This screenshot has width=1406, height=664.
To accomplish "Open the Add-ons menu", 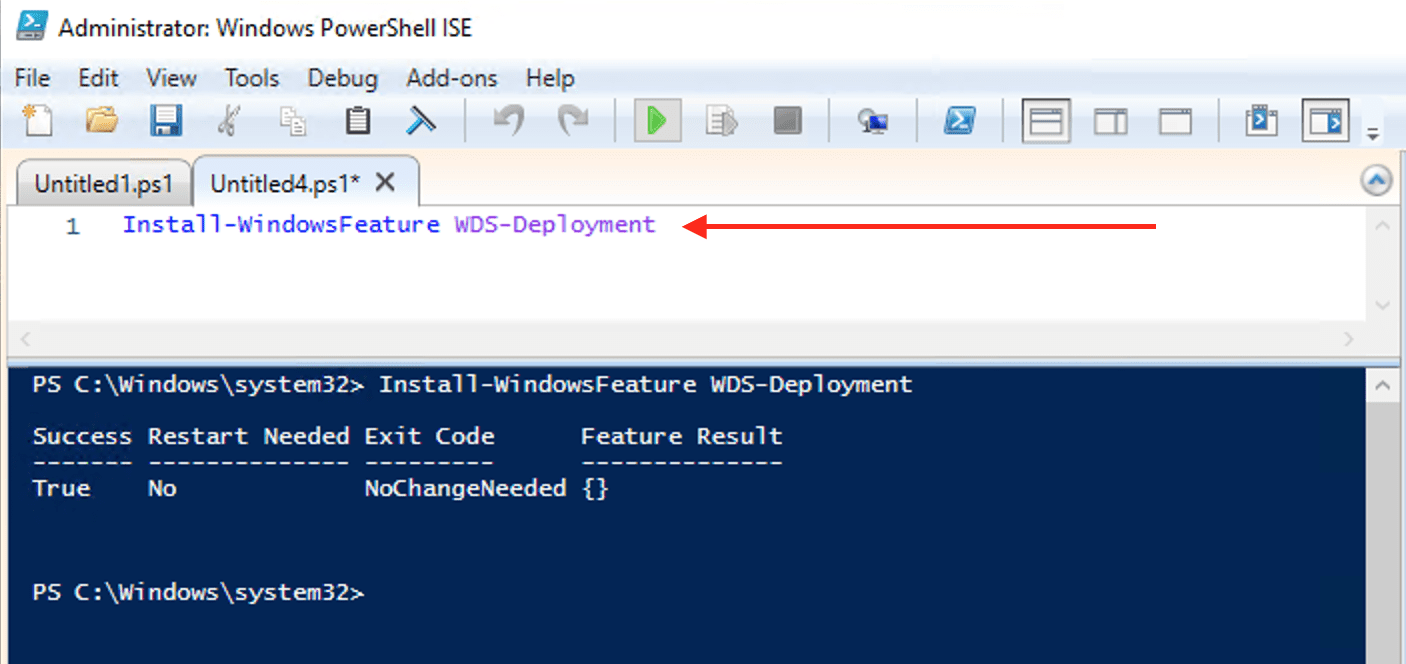I will 451,78.
